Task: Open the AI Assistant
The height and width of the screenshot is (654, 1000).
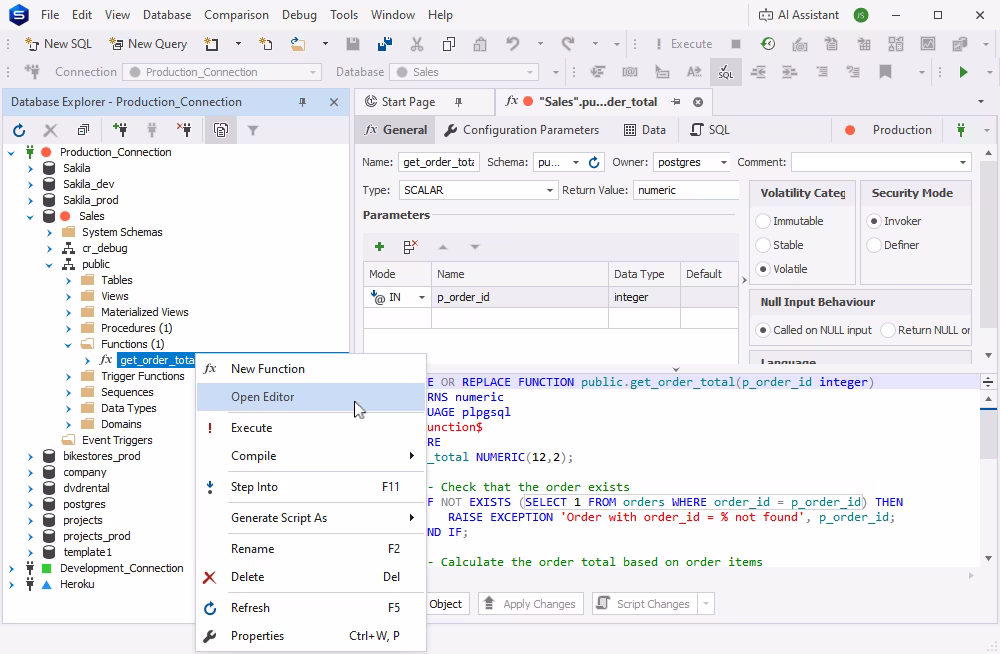Action: click(x=798, y=15)
